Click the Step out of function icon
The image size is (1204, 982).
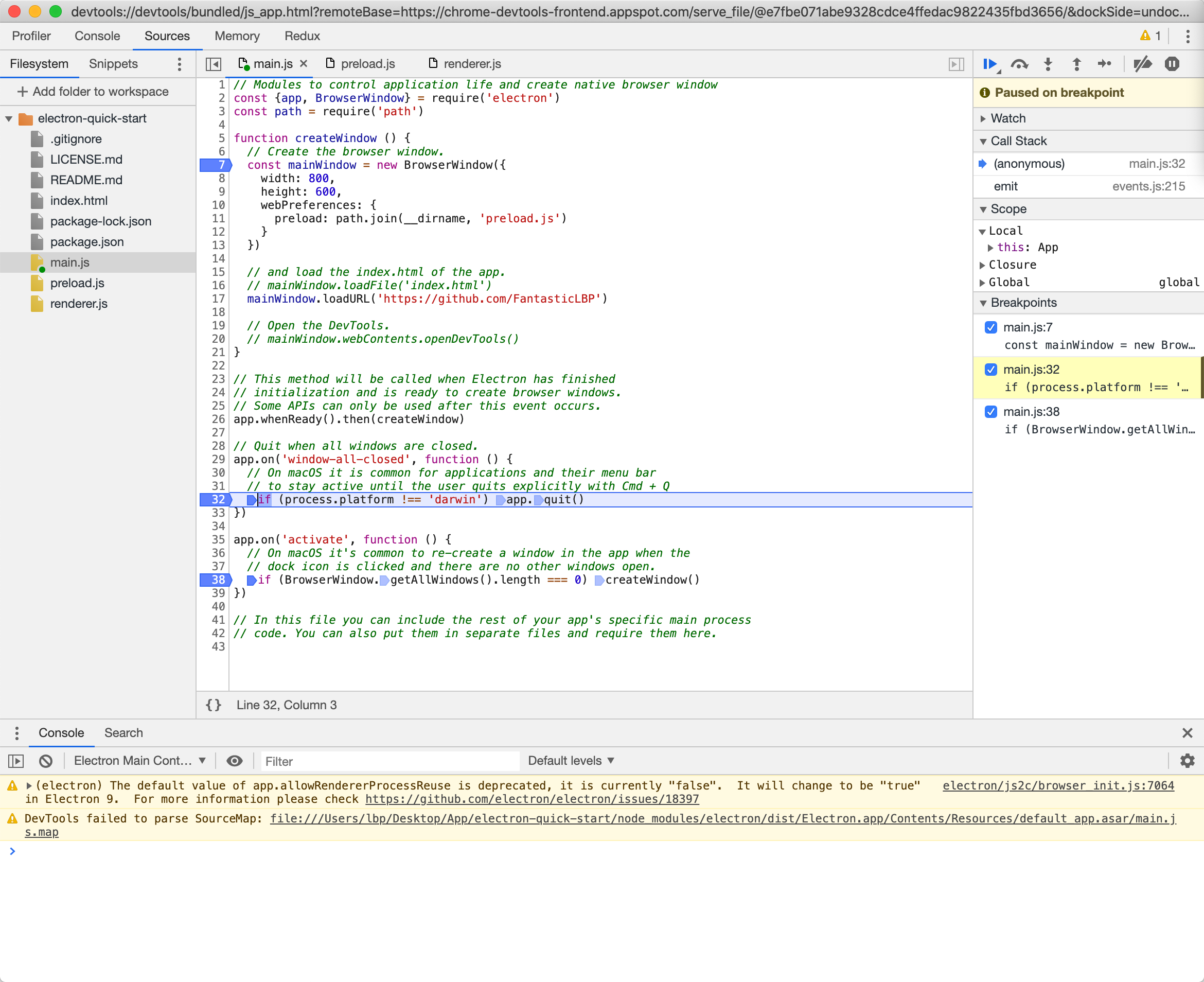tap(1076, 64)
